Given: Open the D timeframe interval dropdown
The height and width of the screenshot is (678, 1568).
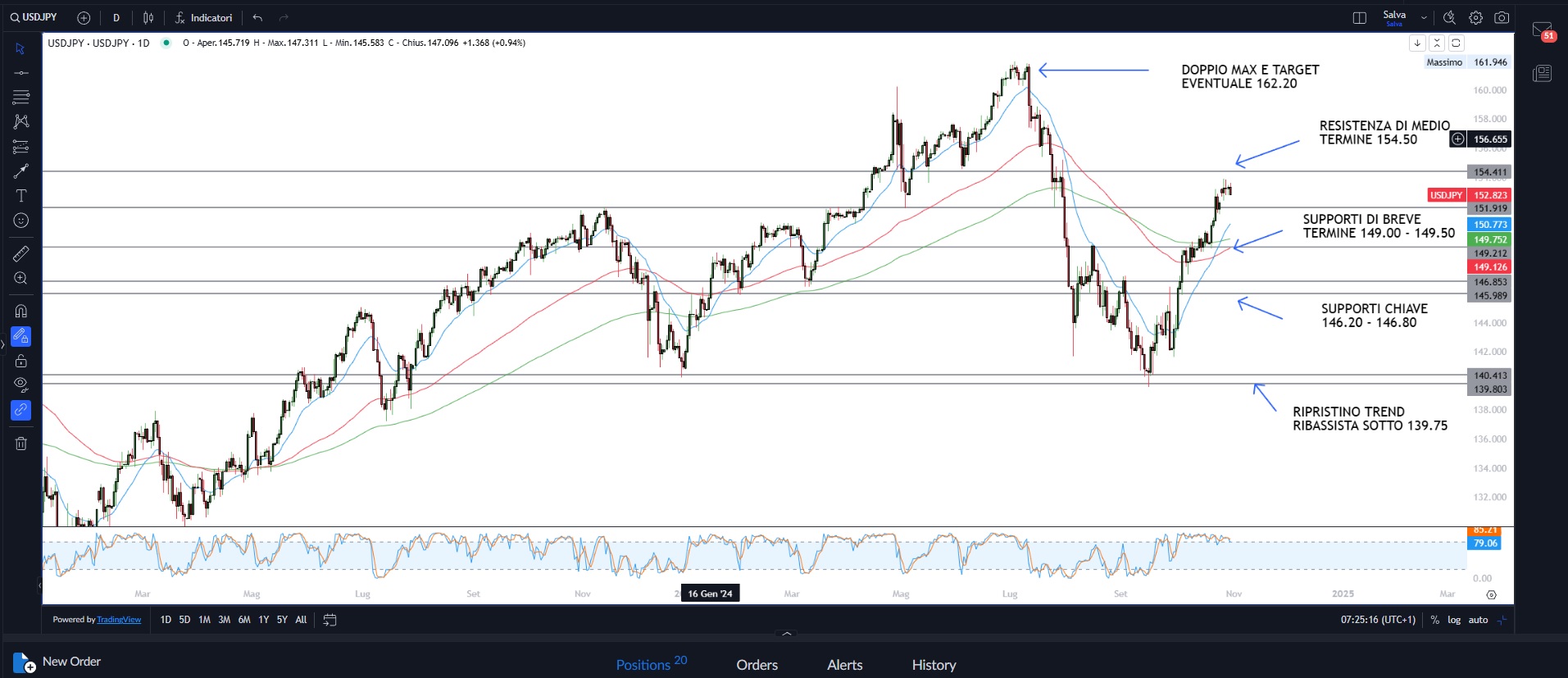Looking at the screenshot, I should pyautogui.click(x=116, y=18).
